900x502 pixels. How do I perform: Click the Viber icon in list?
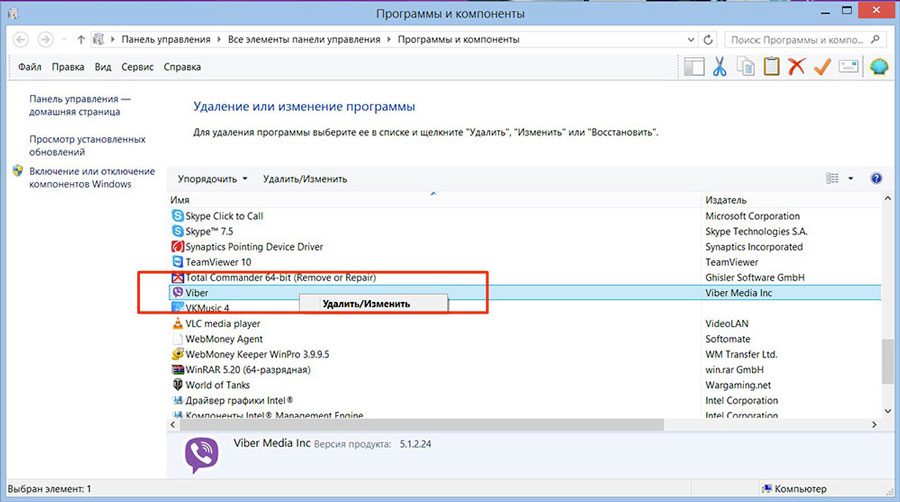click(x=177, y=293)
